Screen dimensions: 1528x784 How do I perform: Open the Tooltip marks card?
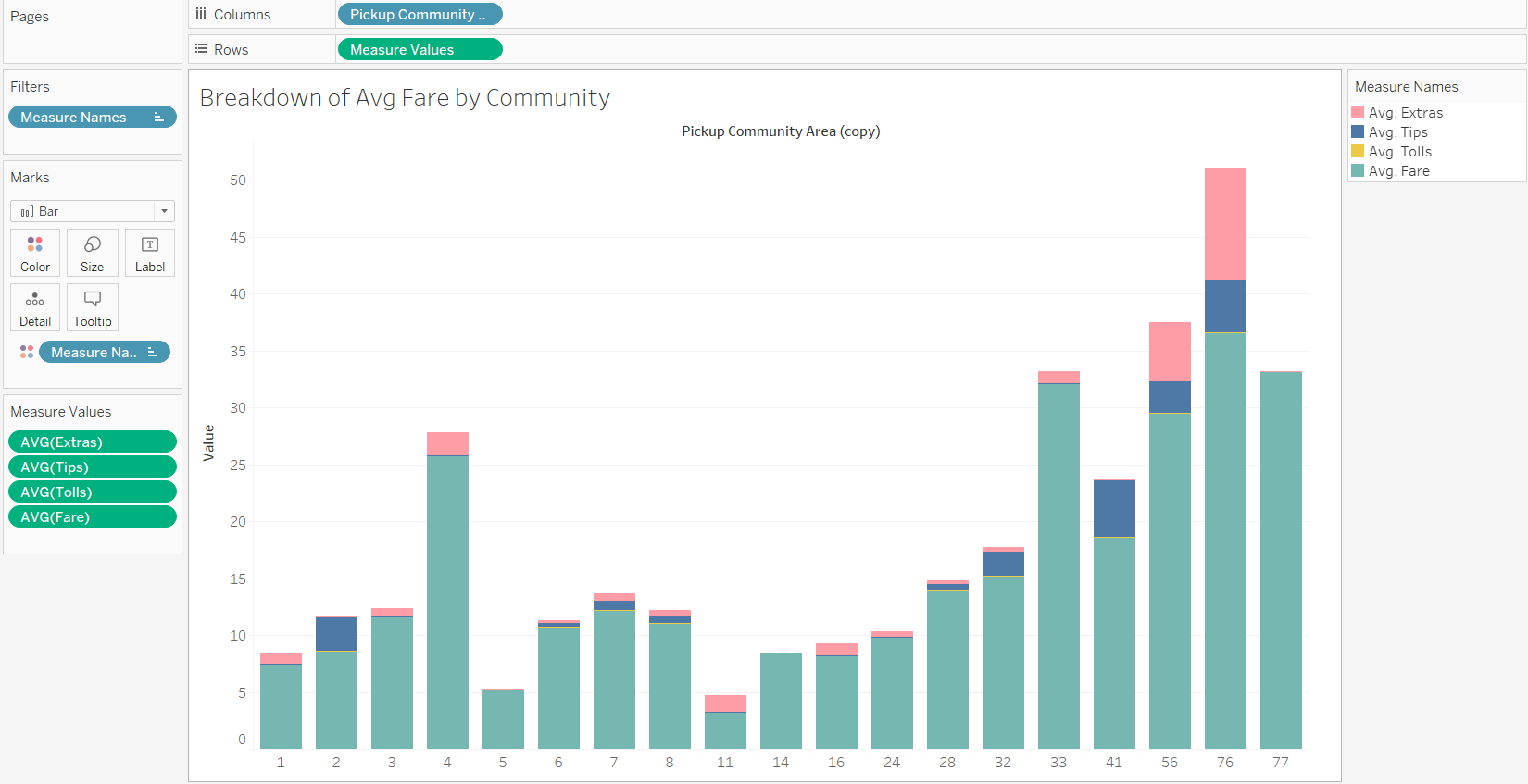(x=92, y=307)
